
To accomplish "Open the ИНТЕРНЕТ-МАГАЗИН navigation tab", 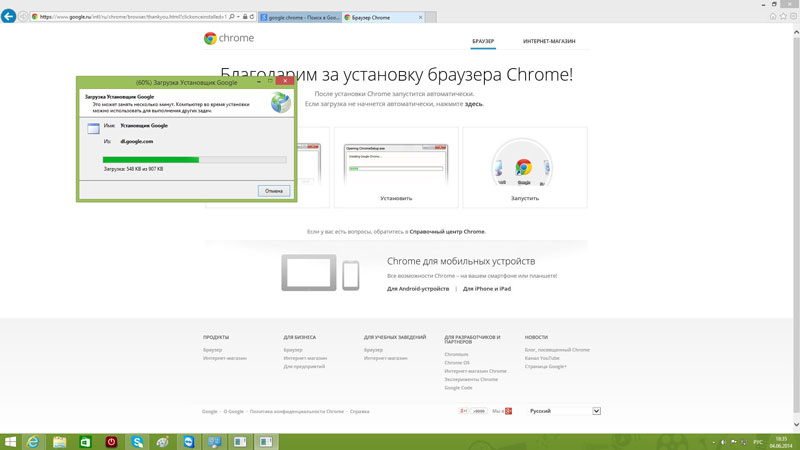I will coord(549,41).
